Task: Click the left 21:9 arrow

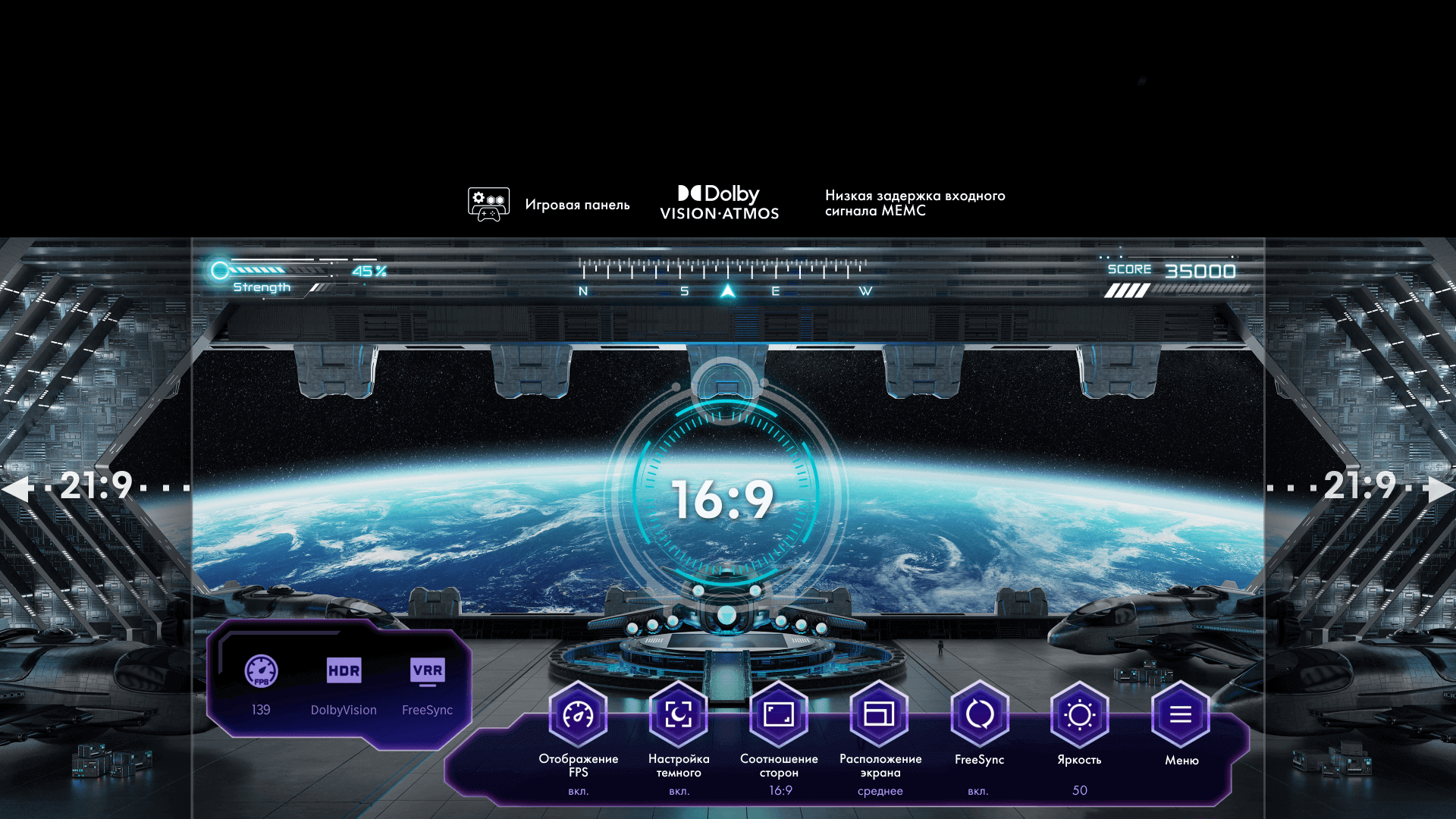Action: coord(17,489)
